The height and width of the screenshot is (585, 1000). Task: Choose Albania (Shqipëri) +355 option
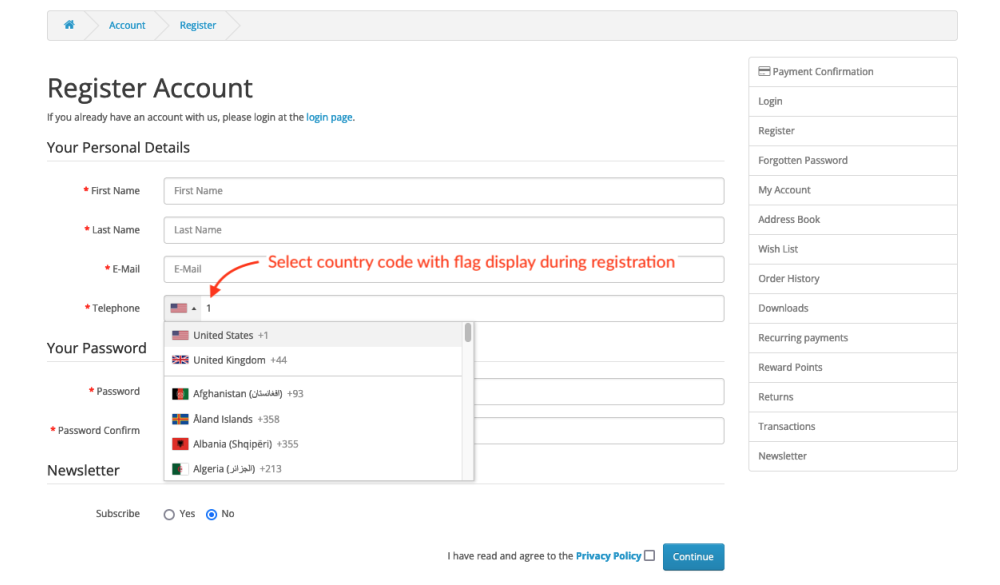(245, 444)
